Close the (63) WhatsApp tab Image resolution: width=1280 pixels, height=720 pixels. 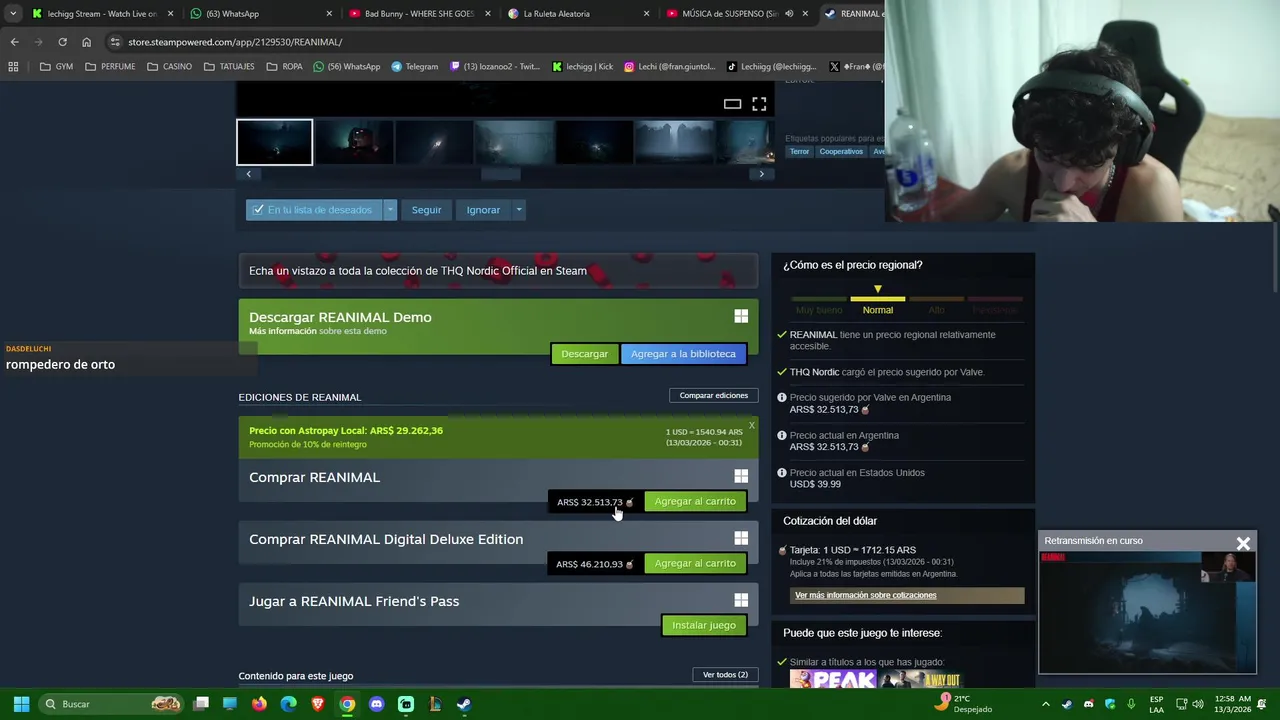click(329, 14)
